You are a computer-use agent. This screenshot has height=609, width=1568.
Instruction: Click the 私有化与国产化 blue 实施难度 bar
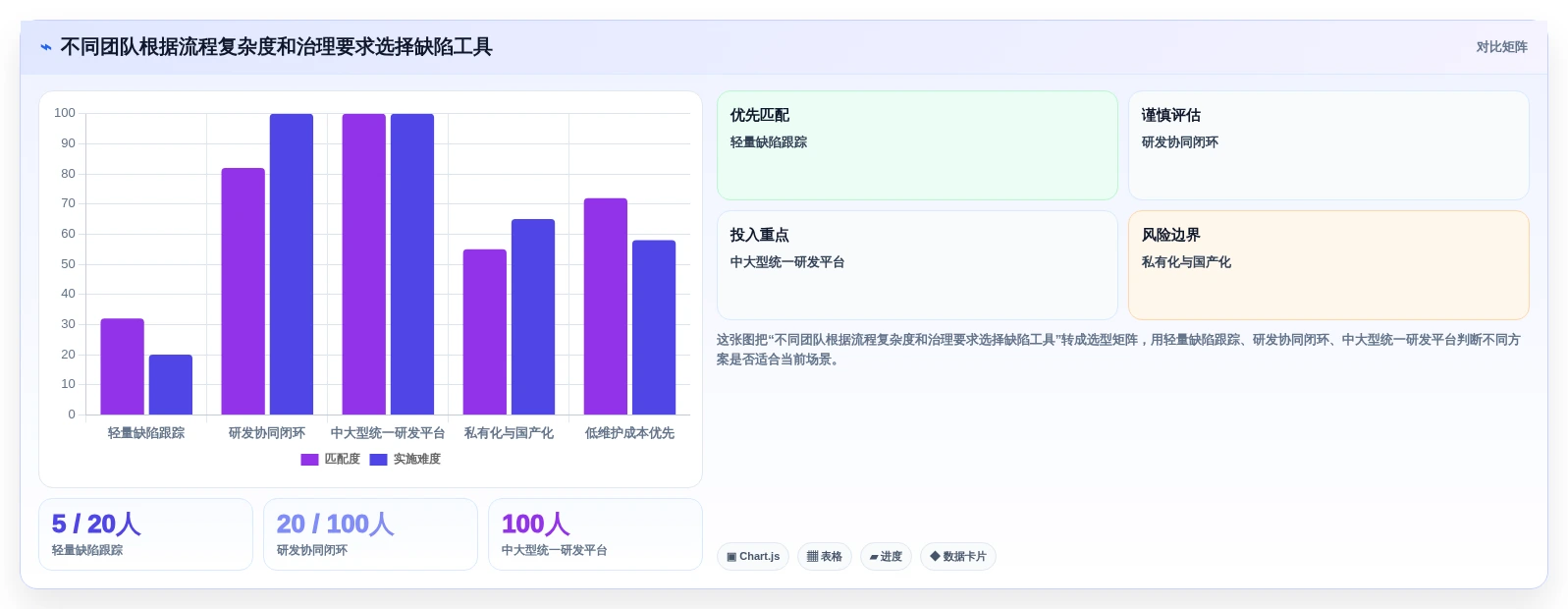tap(533, 316)
